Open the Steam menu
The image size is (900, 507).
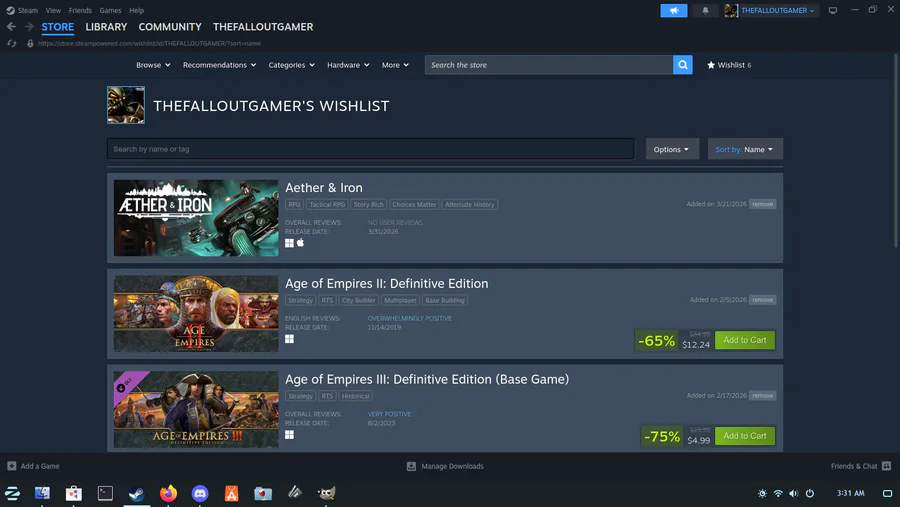tap(27, 10)
